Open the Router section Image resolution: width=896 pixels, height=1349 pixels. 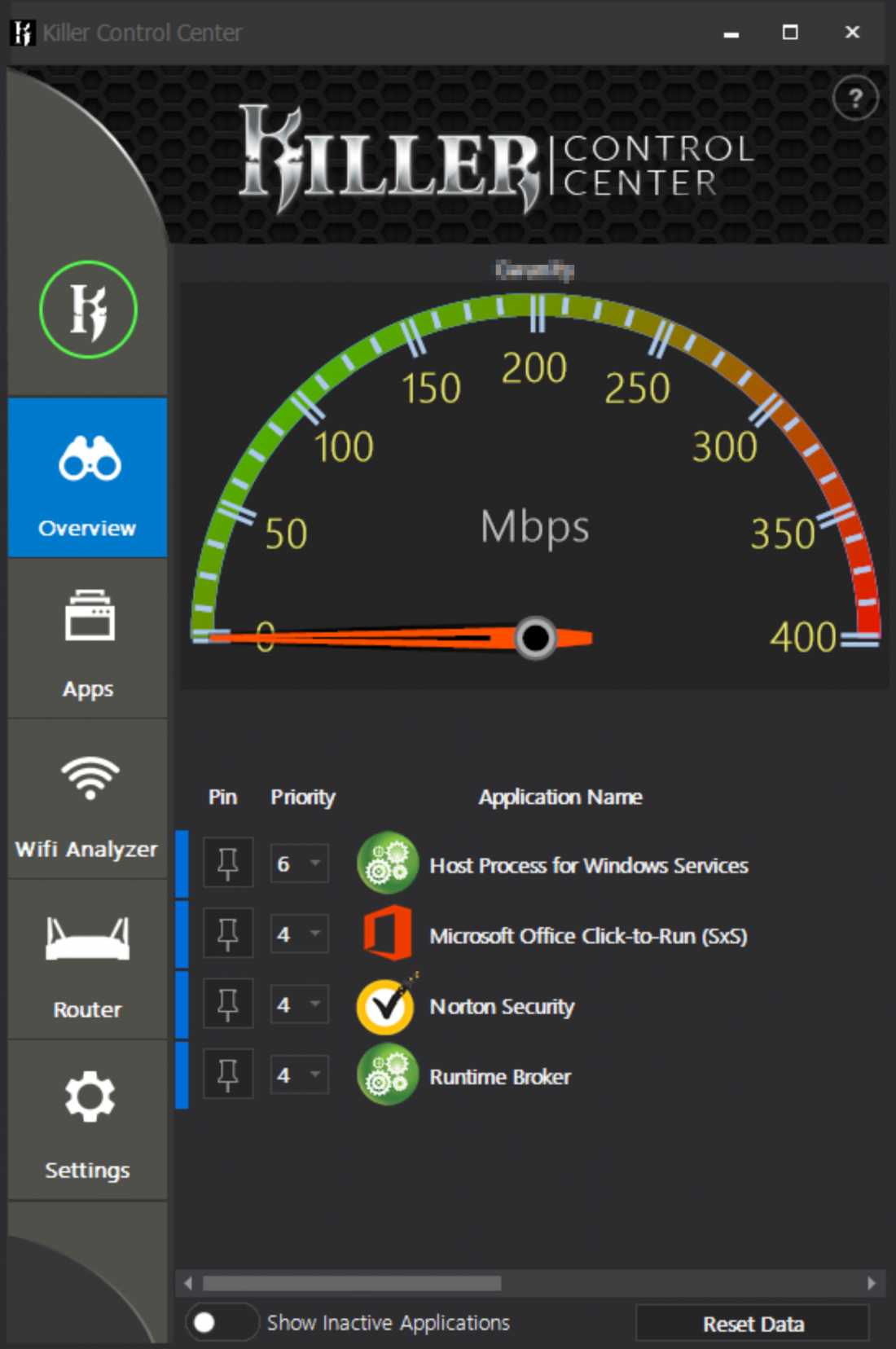[88, 961]
